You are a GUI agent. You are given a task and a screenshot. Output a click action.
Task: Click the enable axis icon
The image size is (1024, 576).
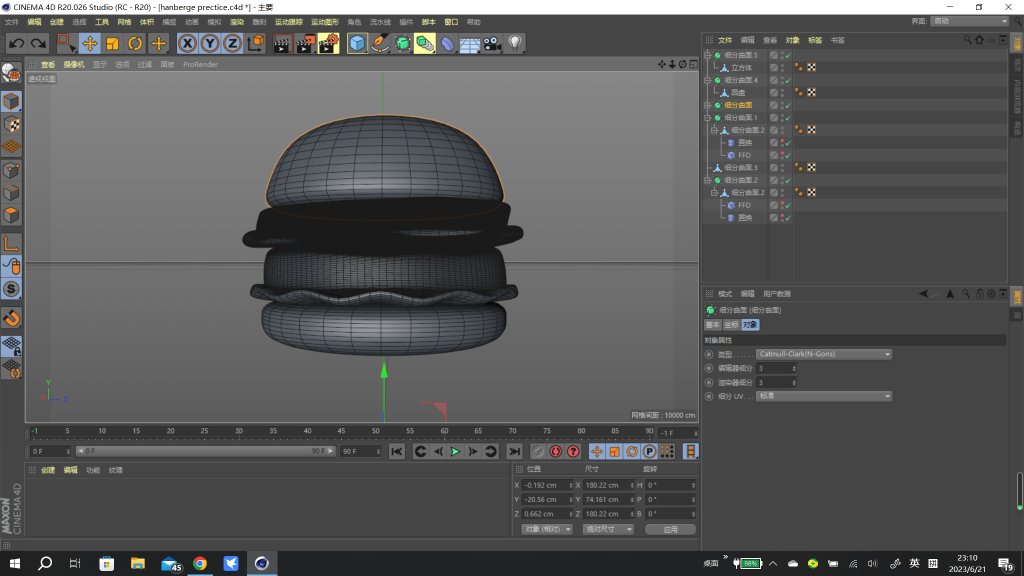click(x=11, y=244)
